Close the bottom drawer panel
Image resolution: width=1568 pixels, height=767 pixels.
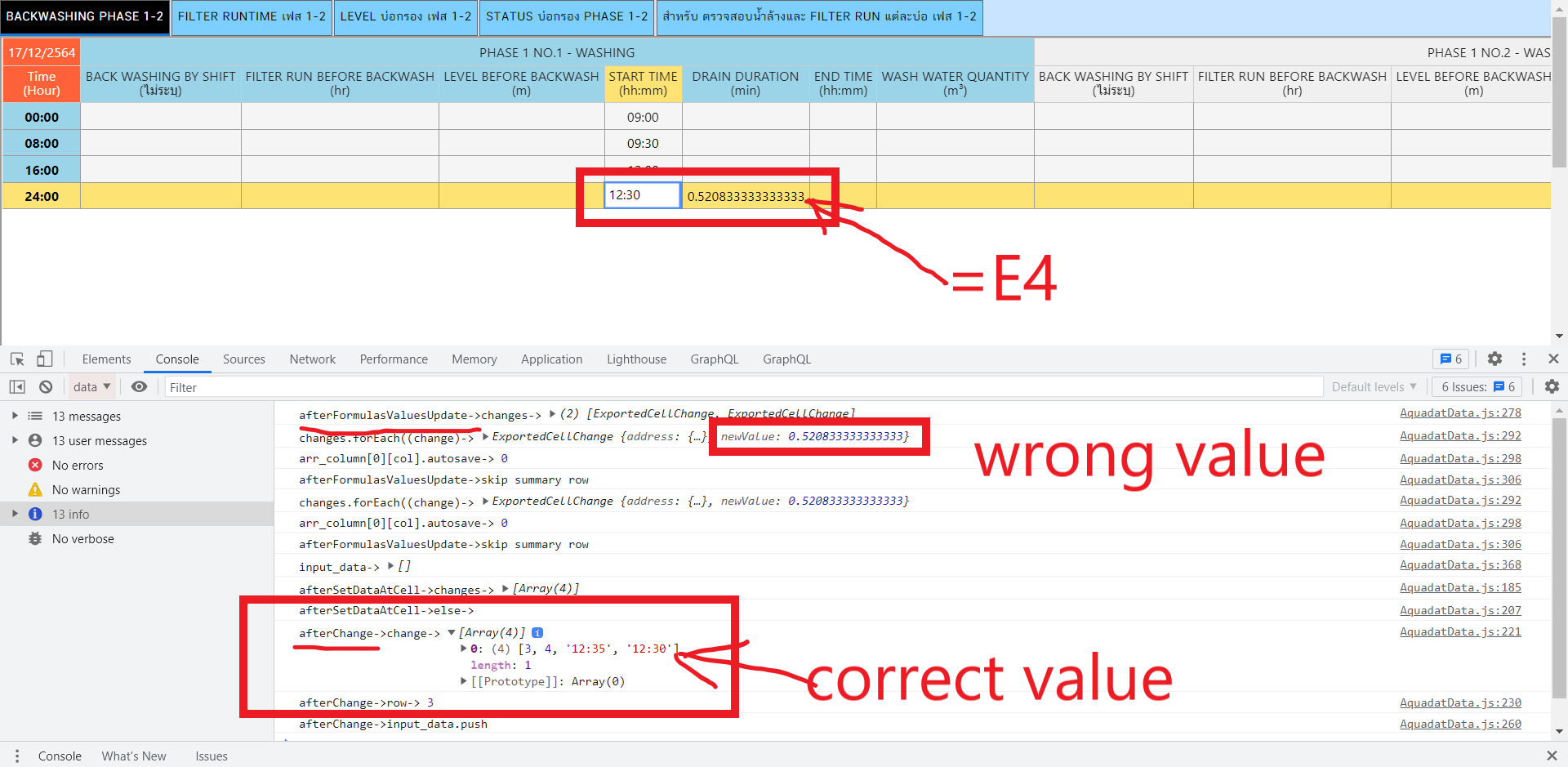[x=1552, y=756]
